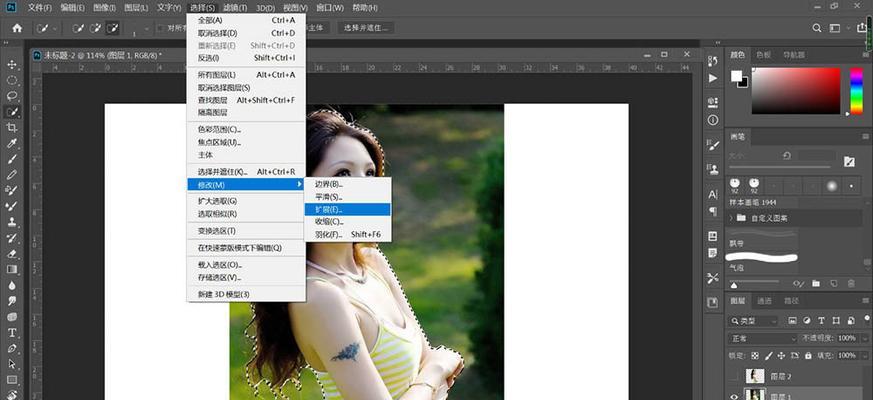Image resolution: width=873 pixels, height=400 pixels.
Task: Click the search icon in options bar
Action: [x=817, y=28]
